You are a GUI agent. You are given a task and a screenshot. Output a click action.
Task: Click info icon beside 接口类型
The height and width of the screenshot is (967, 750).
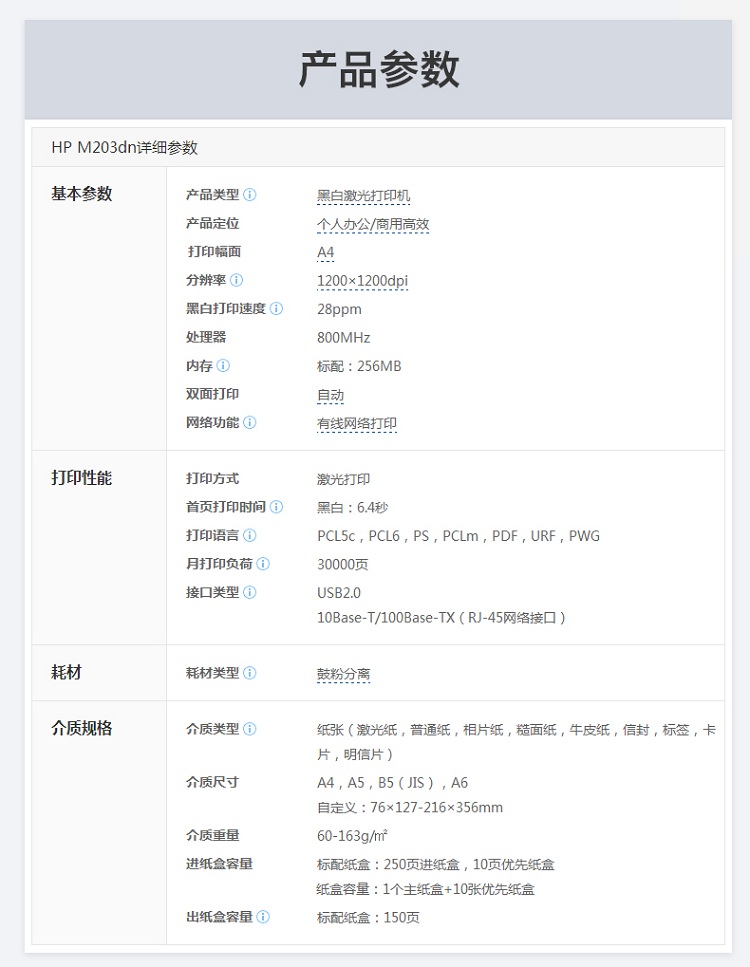250,592
